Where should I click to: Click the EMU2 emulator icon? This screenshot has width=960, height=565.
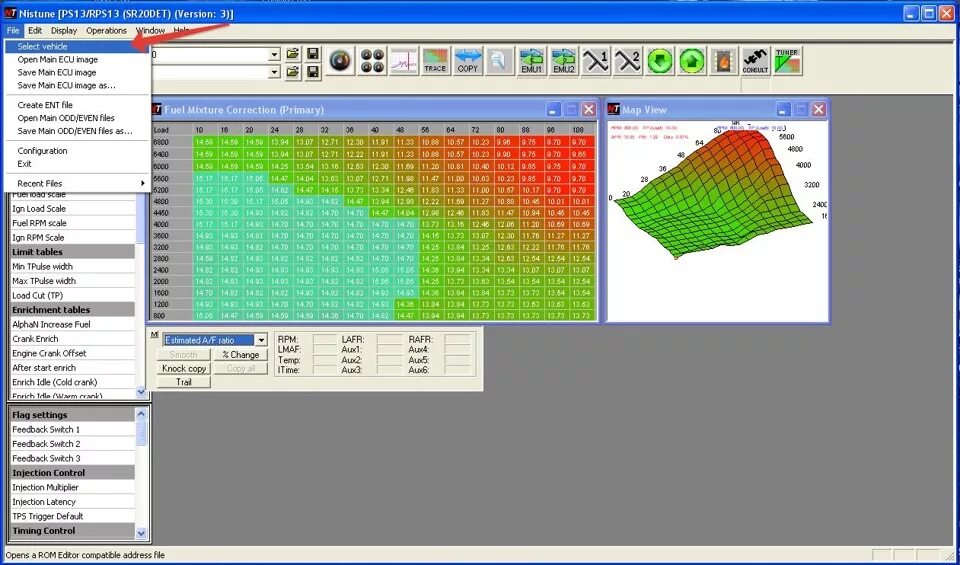pyautogui.click(x=564, y=61)
